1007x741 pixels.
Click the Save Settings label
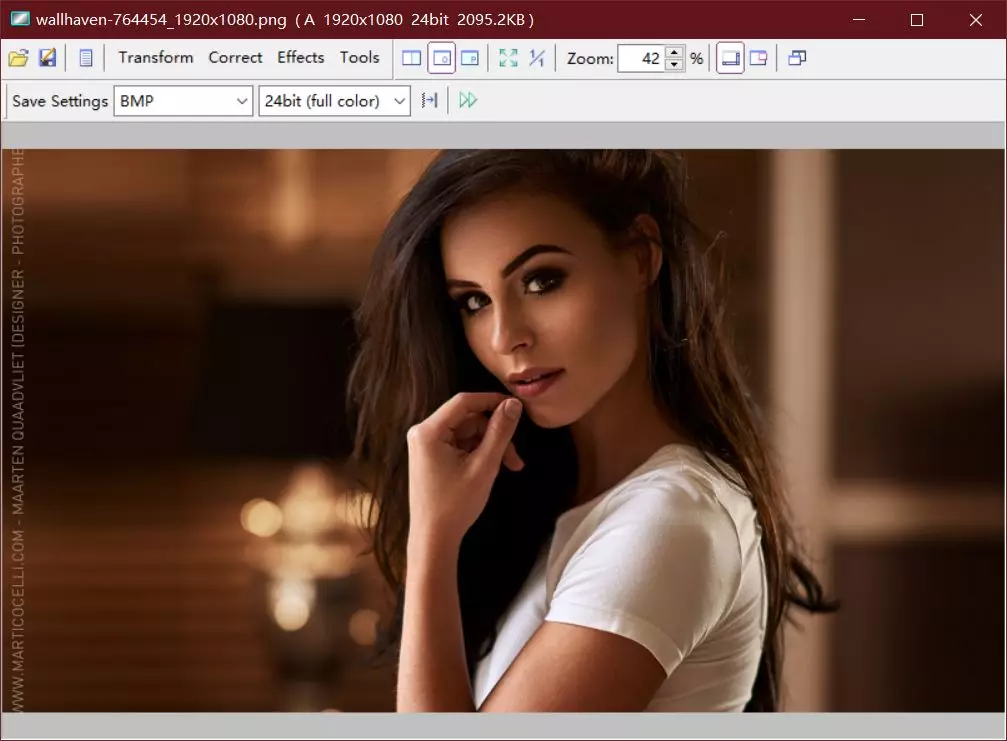(x=60, y=101)
